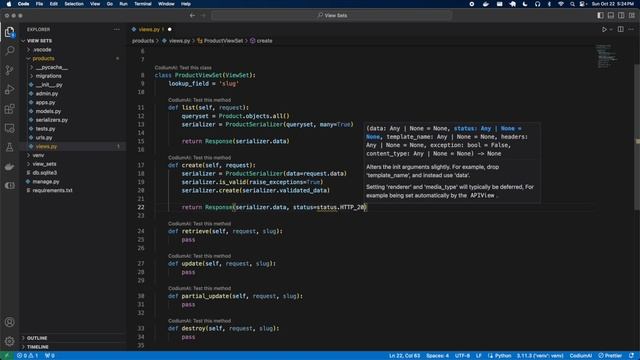The width and height of the screenshot is (640, 360).
Task: Collapse the products folder
Action: (73, 58)
